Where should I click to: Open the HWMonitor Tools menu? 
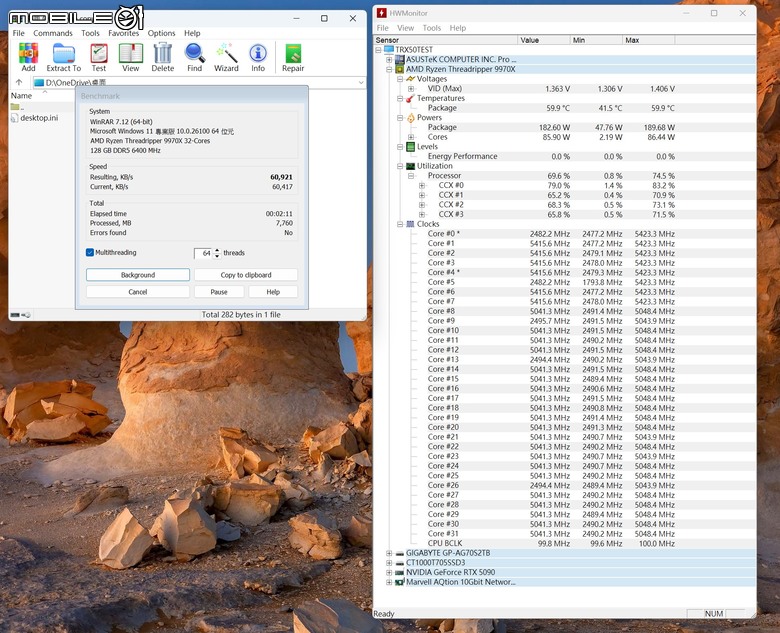click(432, 28)
